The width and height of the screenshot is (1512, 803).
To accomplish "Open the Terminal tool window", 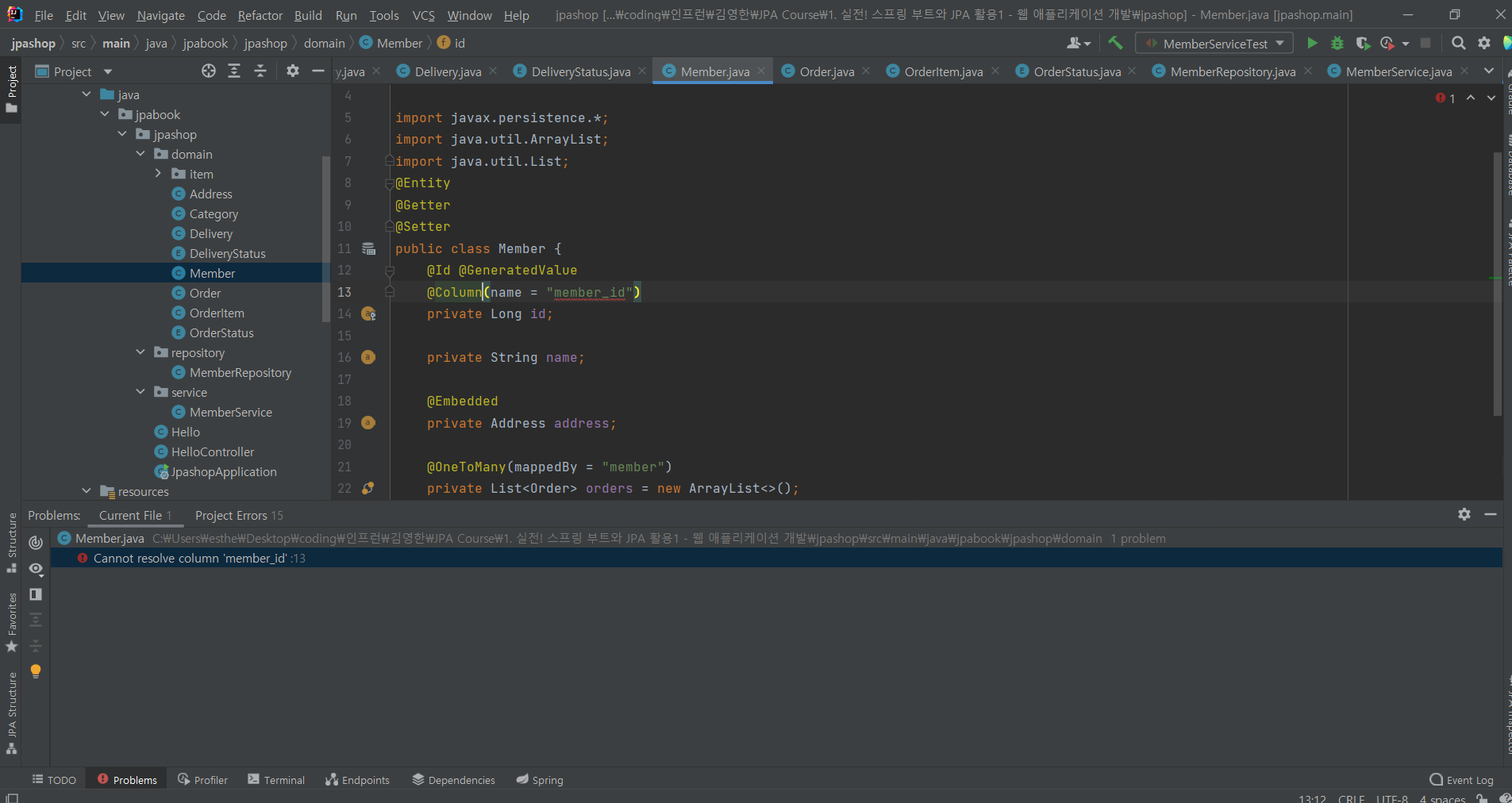I will [276, 780].
